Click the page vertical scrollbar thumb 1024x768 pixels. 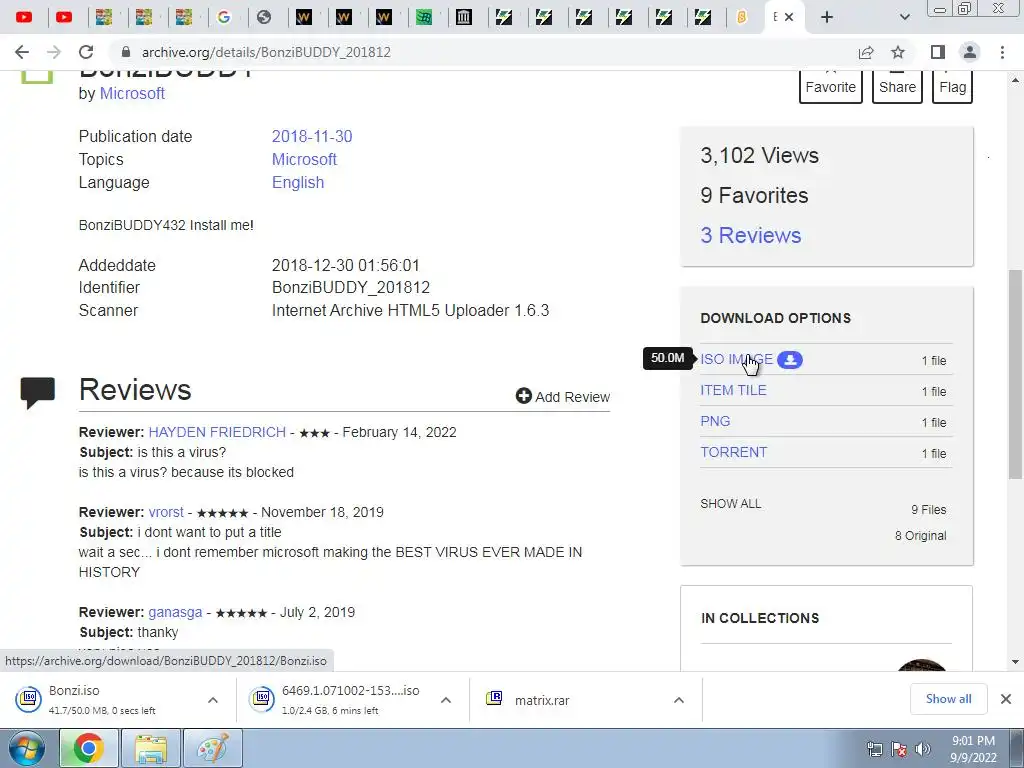coord(1015,374)
